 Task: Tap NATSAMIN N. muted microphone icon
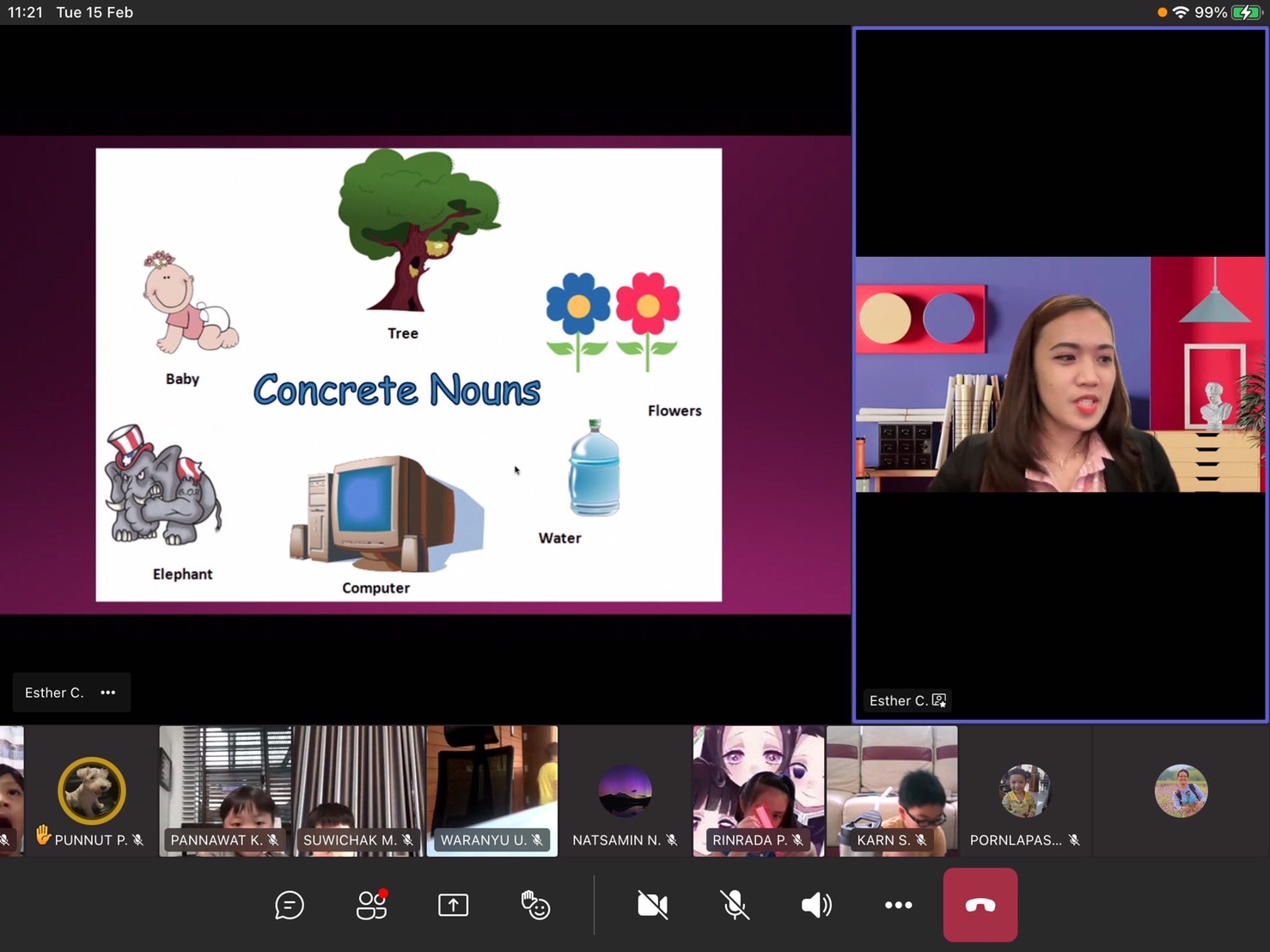(x=672, y=840)
